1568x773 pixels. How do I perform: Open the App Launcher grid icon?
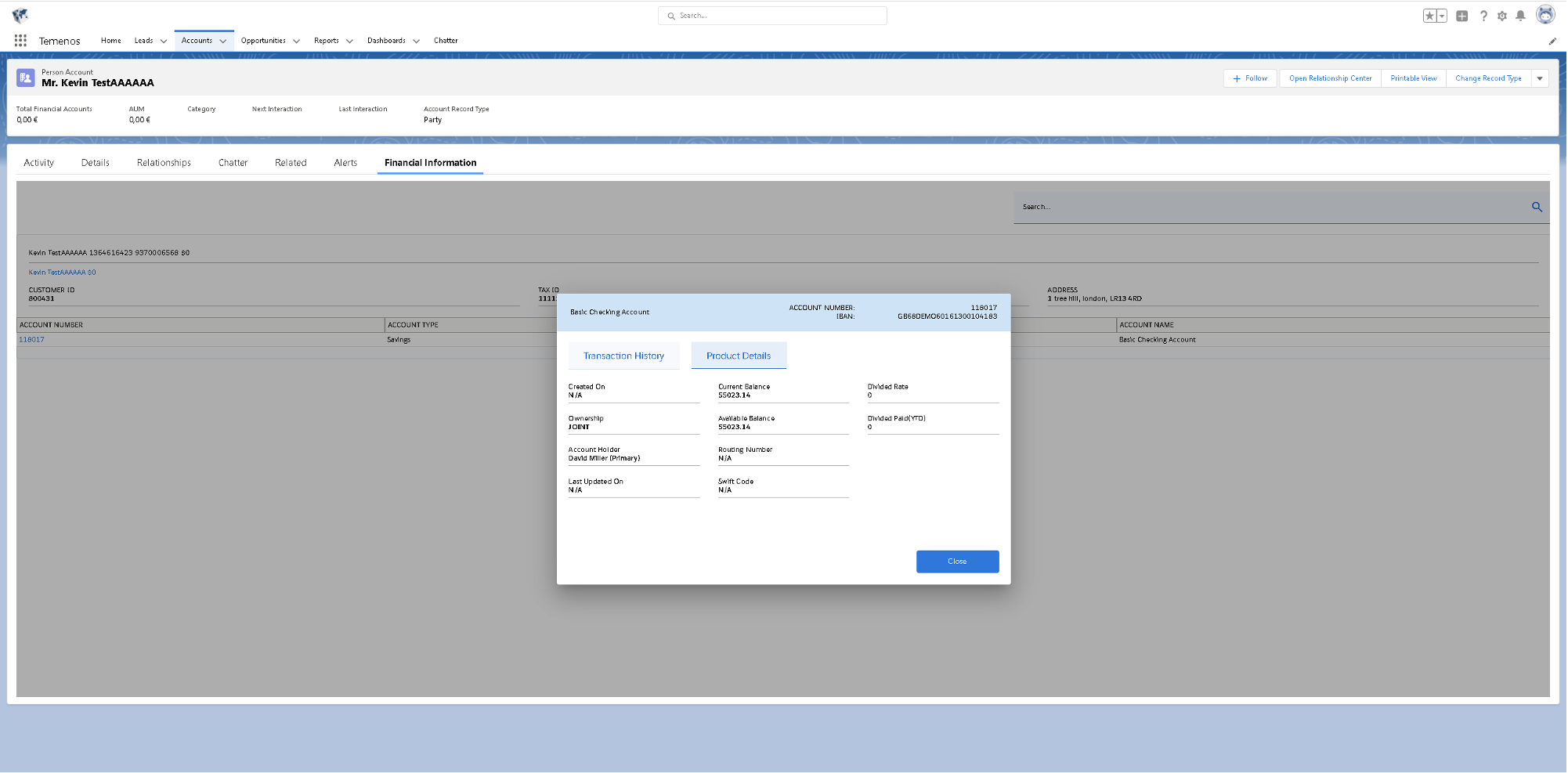[x=20, y=41]
